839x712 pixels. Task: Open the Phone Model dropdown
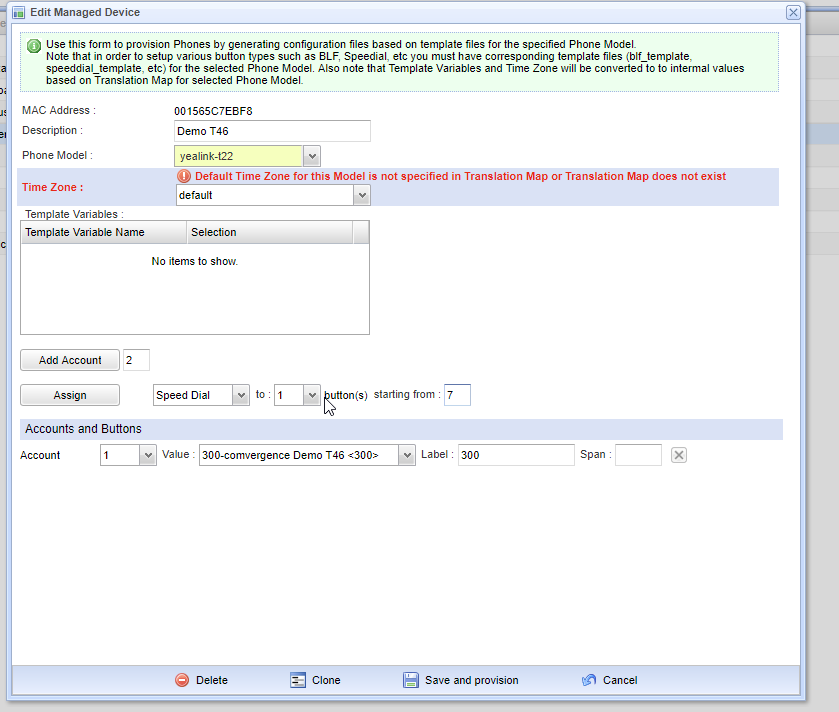311,156
